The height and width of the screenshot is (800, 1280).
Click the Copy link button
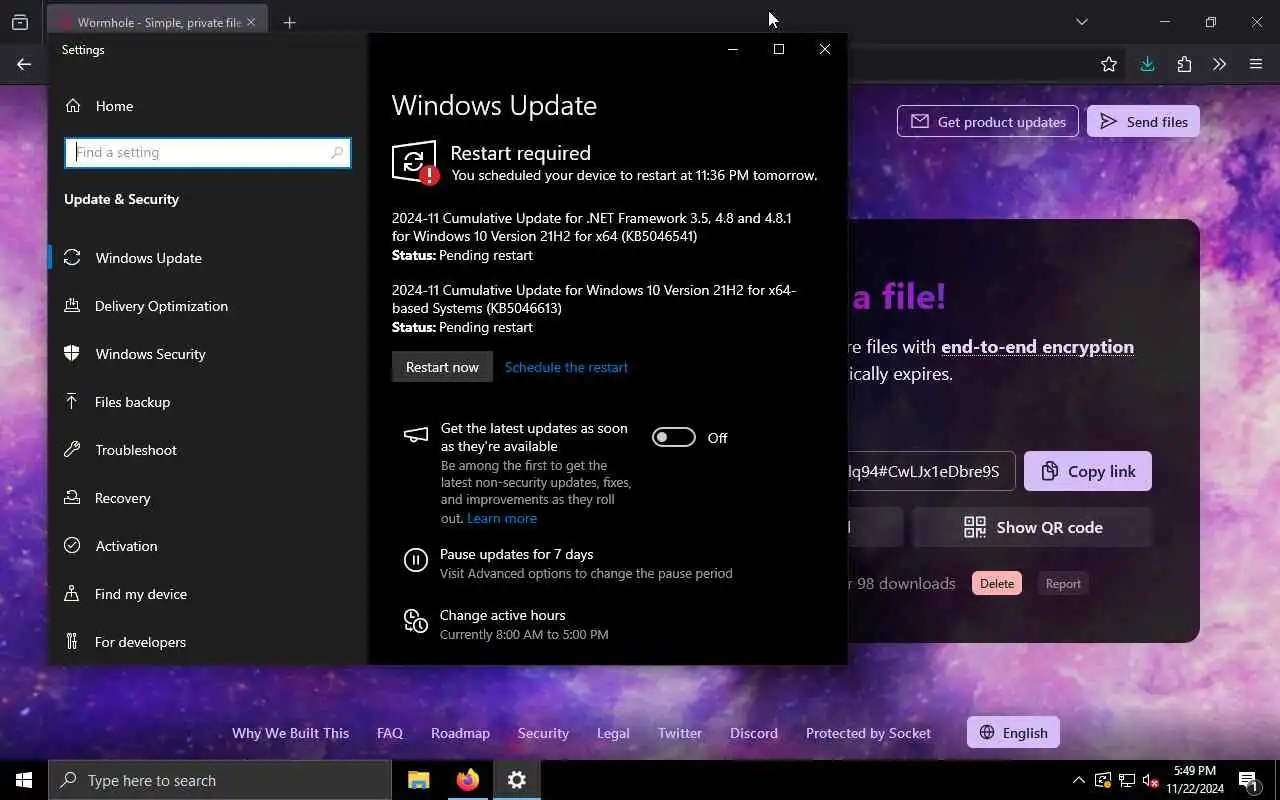pos(1088,471)
